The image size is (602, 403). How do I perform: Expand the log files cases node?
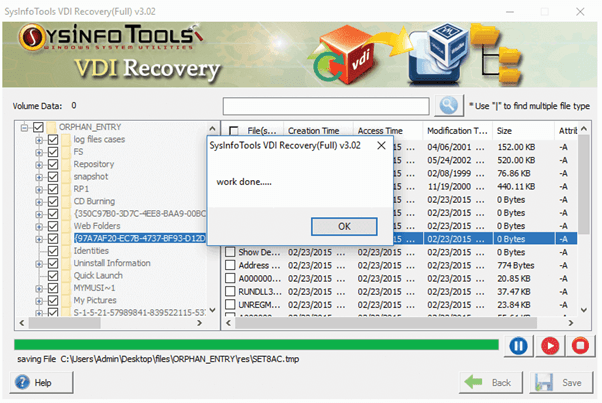point(39,140)
